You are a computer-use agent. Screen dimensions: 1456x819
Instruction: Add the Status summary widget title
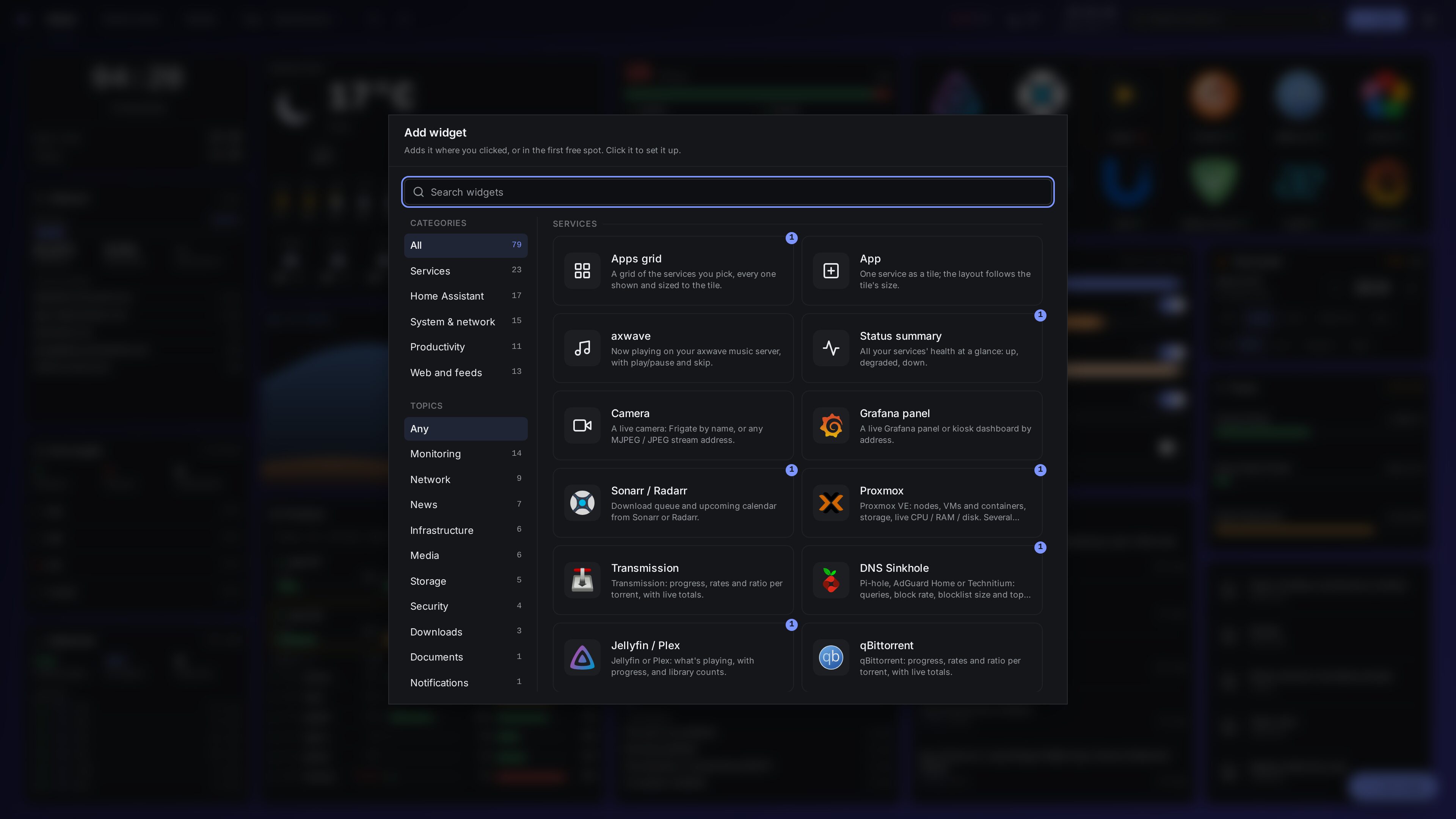(901, 336)
